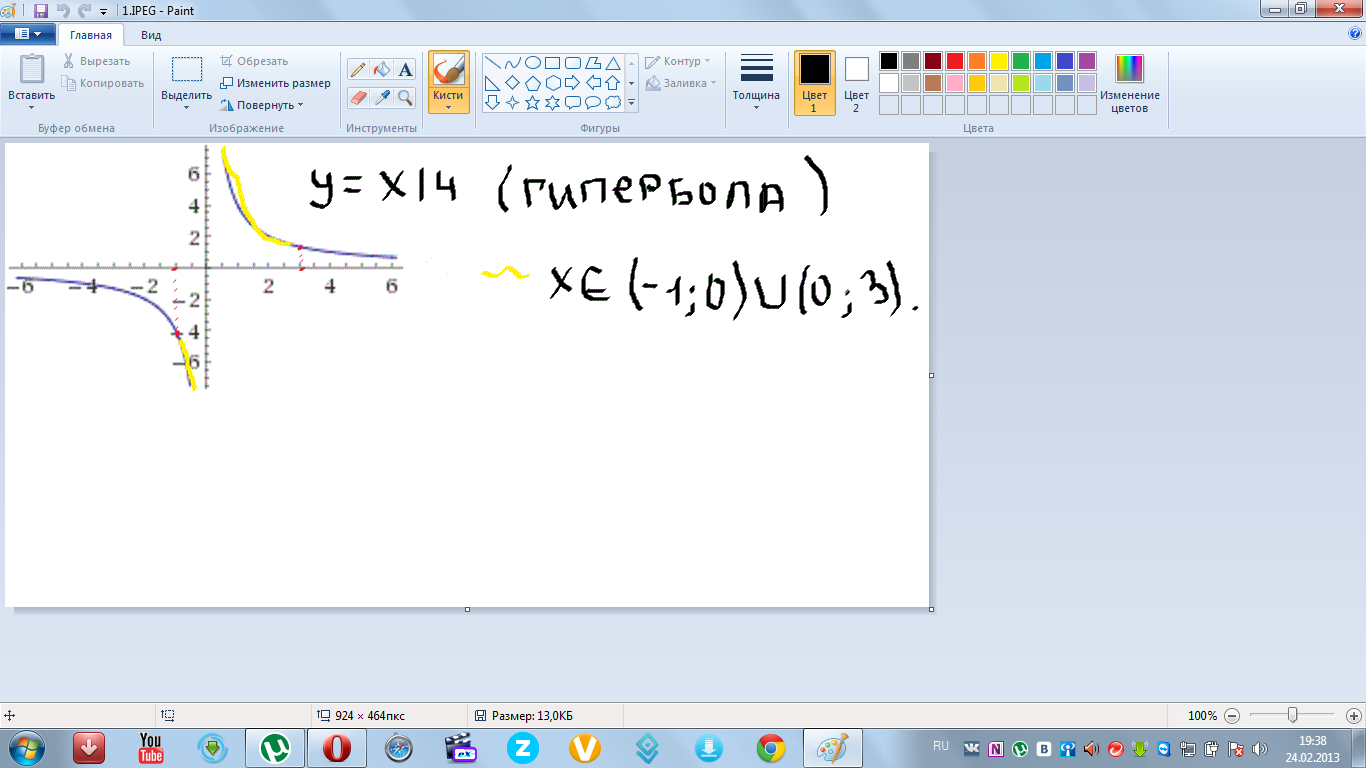Switch to the Вид tab
This screenshot has height=768, width=1366.
151,35
